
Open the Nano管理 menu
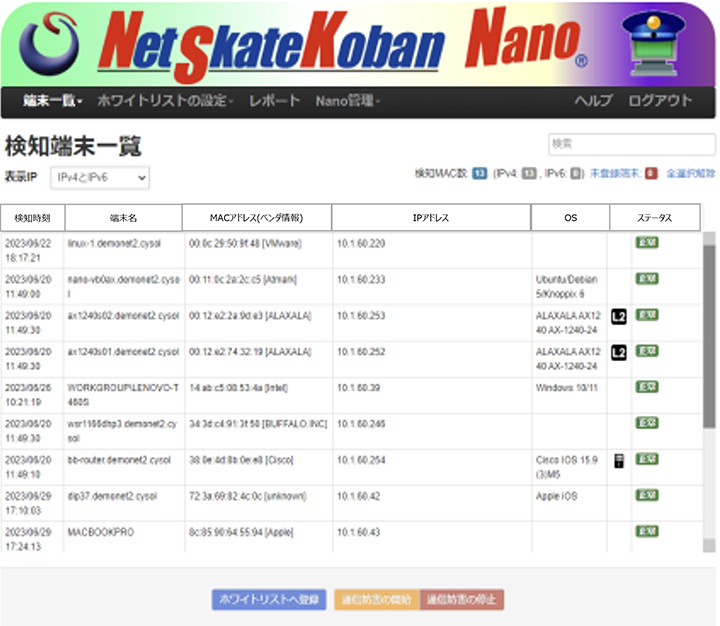348,100
